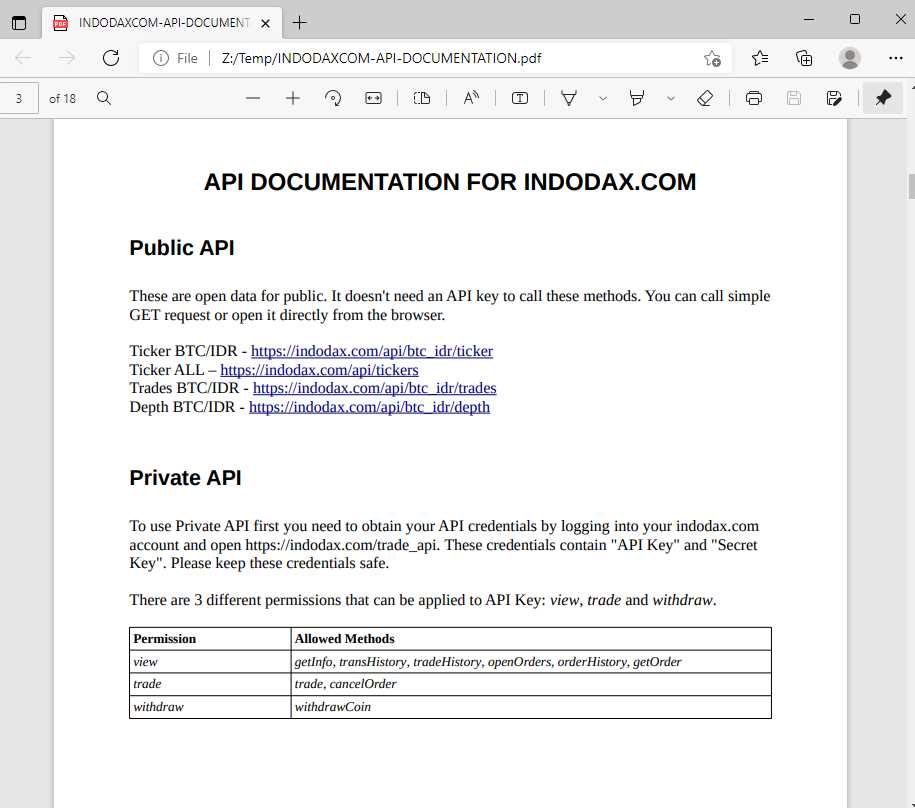Open the btc_idr/ticker API link
915x808 pixels.
point(372,351)
